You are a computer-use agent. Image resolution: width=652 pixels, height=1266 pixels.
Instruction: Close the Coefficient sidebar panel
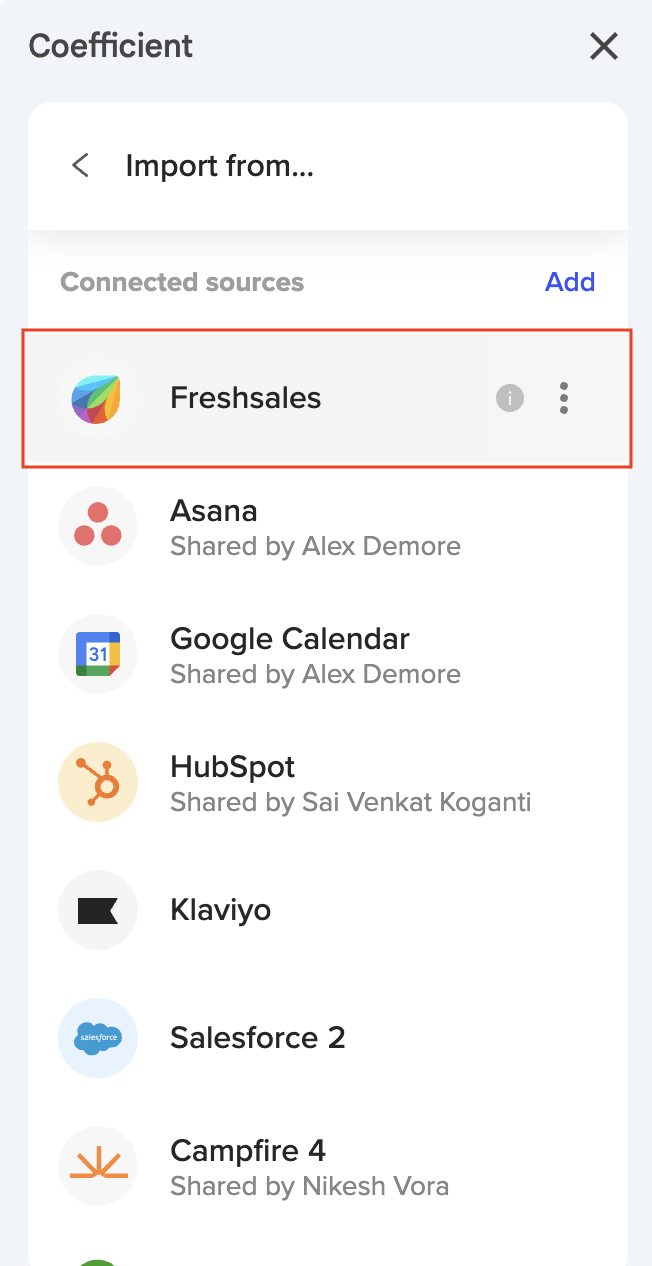(x=604, y=46)
